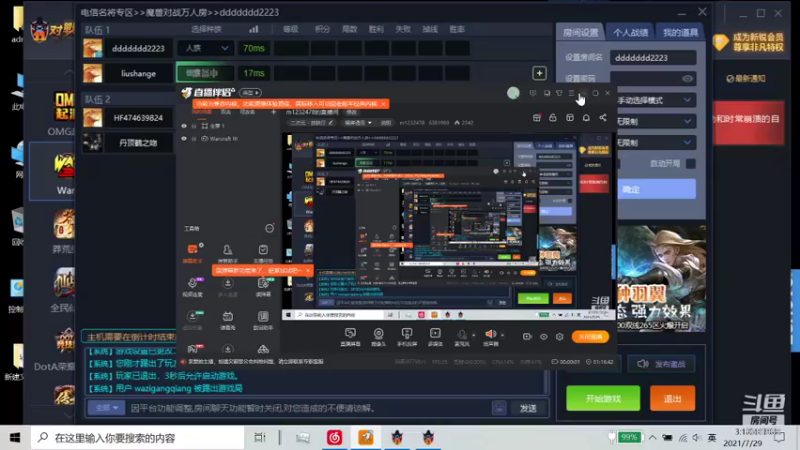This screenshot has width=800, height=450.
Task: Click the green start game button
Action: click(603, 398)
